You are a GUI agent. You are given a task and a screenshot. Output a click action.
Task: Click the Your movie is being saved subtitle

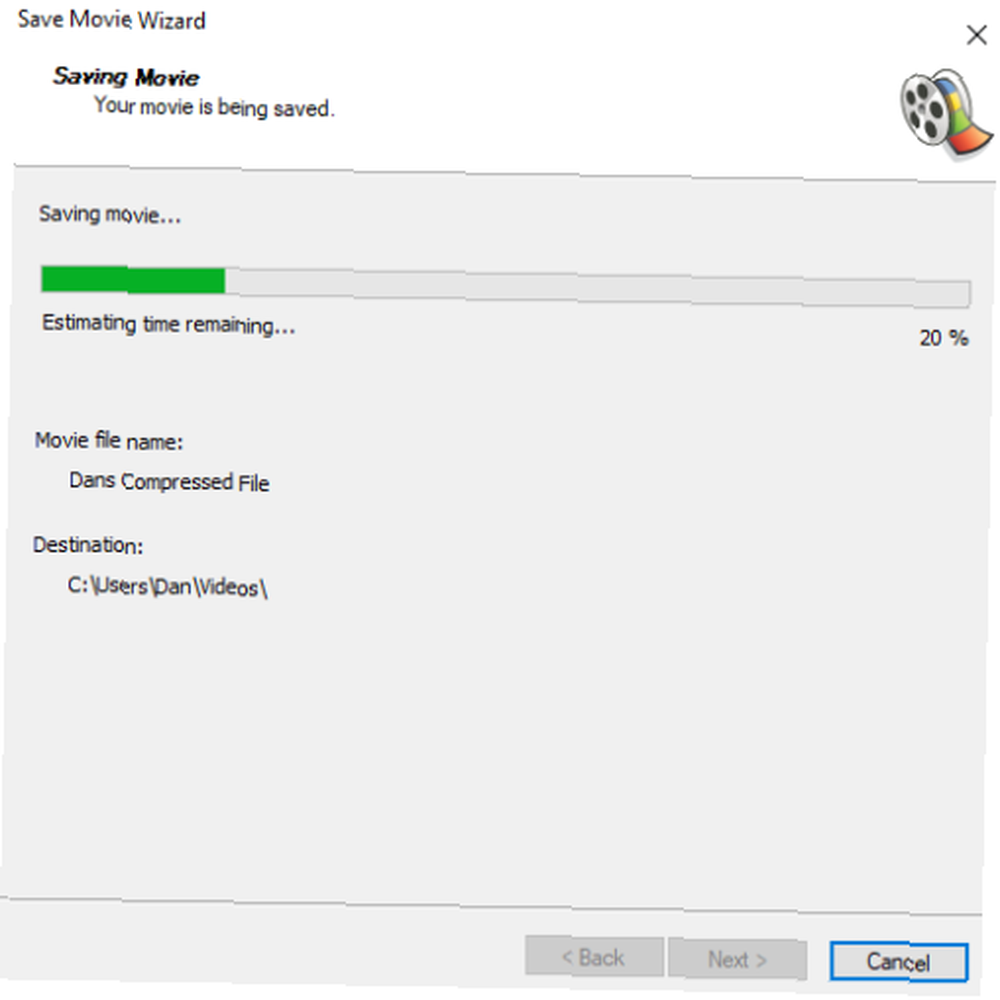(x=214, y=107)
